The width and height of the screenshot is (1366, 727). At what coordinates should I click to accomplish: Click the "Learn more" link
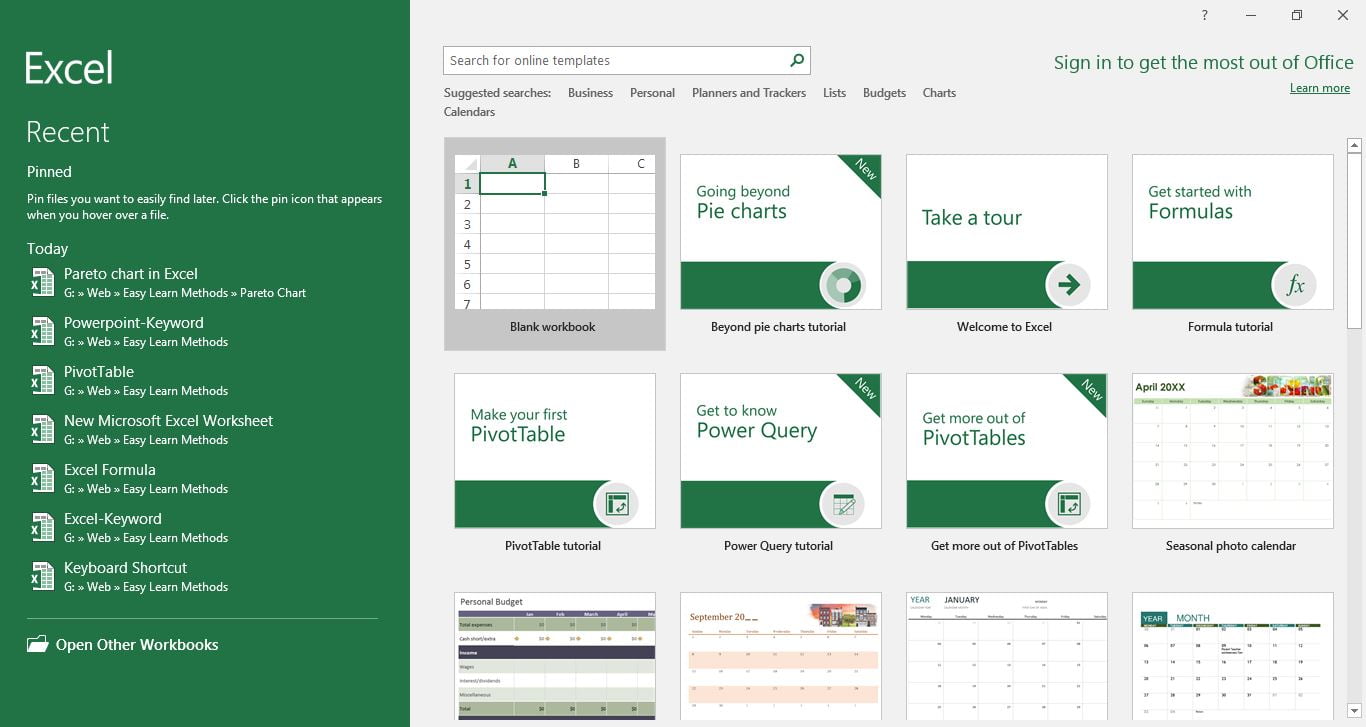[x=1319, y=87]
